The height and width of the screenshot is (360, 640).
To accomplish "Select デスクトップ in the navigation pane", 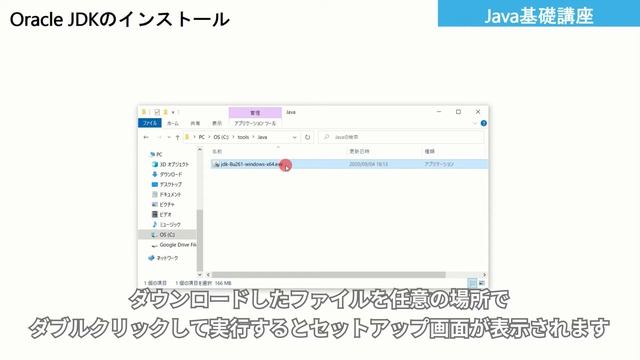I will (167, 184).
